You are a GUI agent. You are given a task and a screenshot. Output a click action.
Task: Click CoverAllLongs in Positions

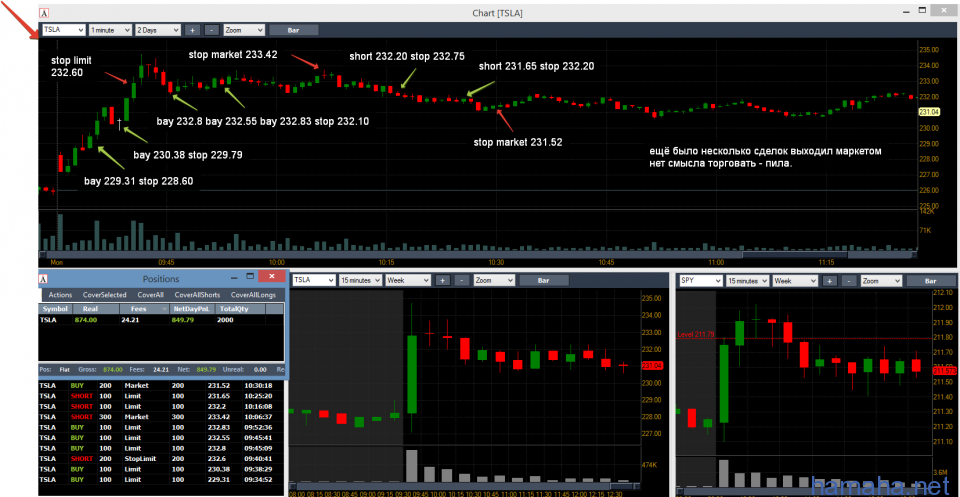(x=253, y=295)
